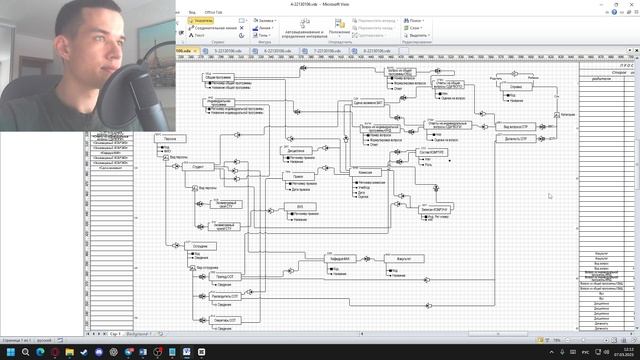Select the Приказ entity shape
This screenshot has width=640, height=360.
click(298, 176)
